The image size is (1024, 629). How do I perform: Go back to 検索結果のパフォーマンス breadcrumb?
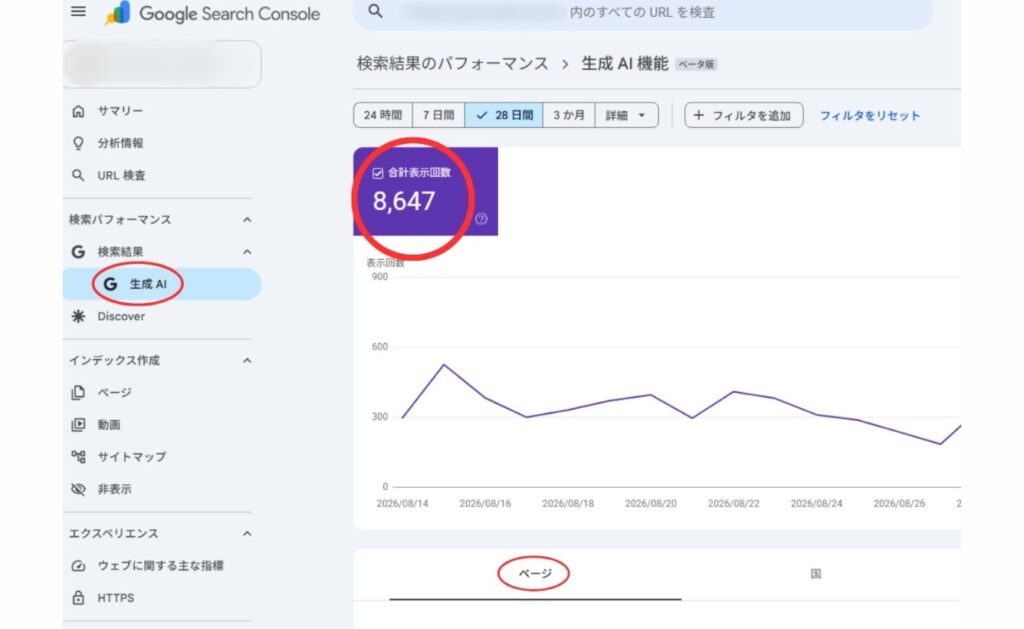453,63
